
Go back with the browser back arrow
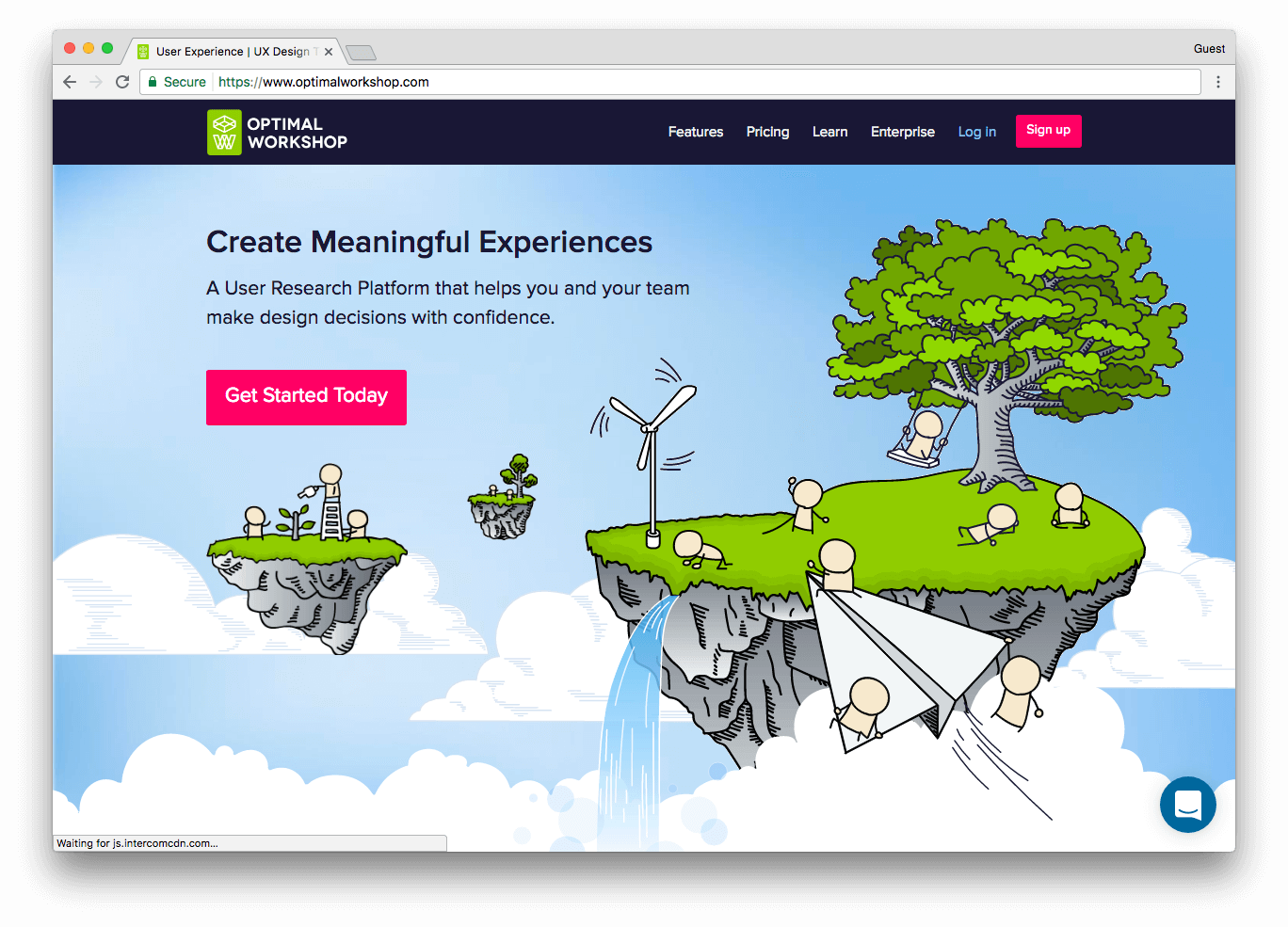pyautogui.click(x=70, y=82)
